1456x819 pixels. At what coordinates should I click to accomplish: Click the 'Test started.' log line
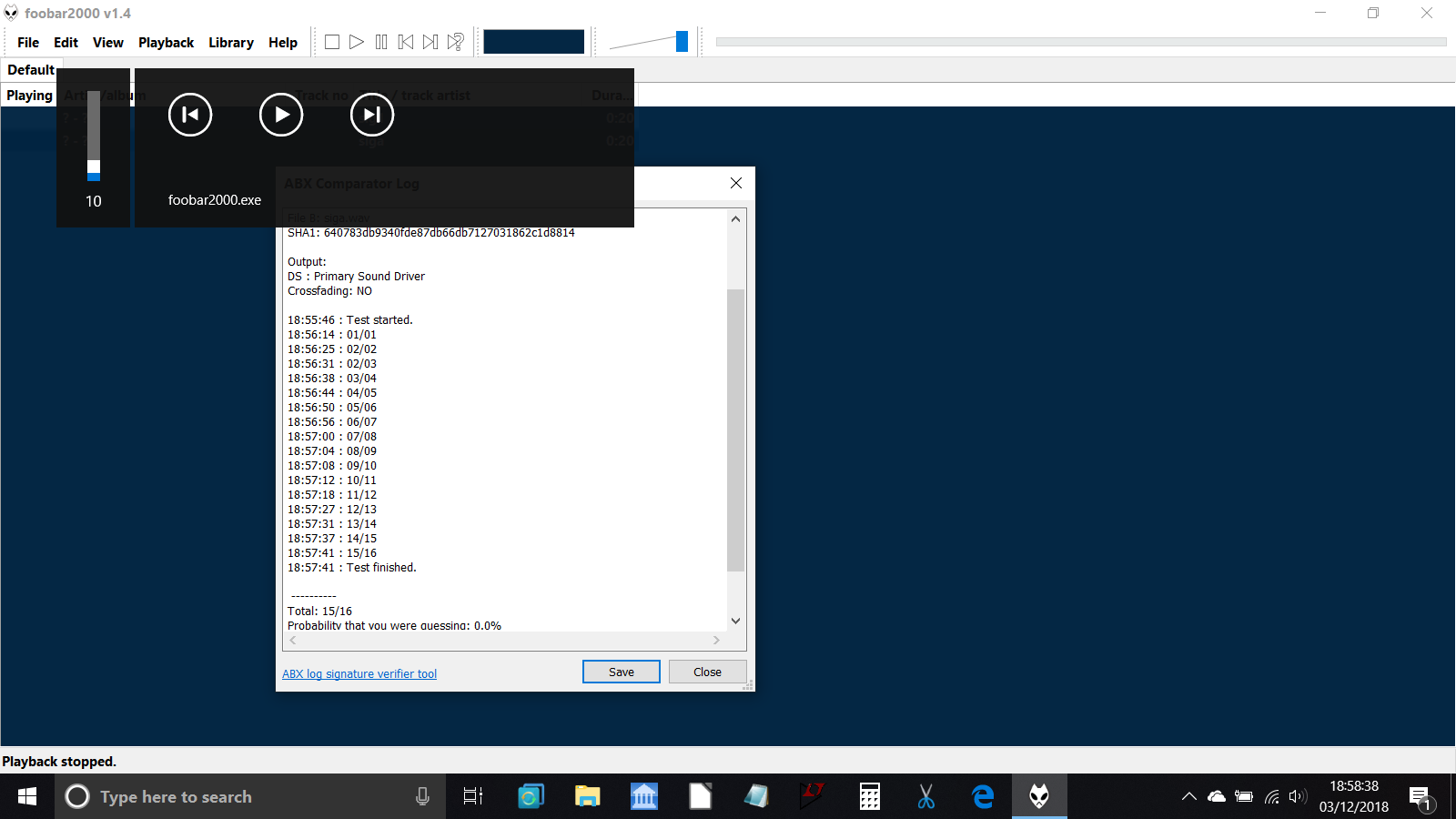click(x=350, y=320)
